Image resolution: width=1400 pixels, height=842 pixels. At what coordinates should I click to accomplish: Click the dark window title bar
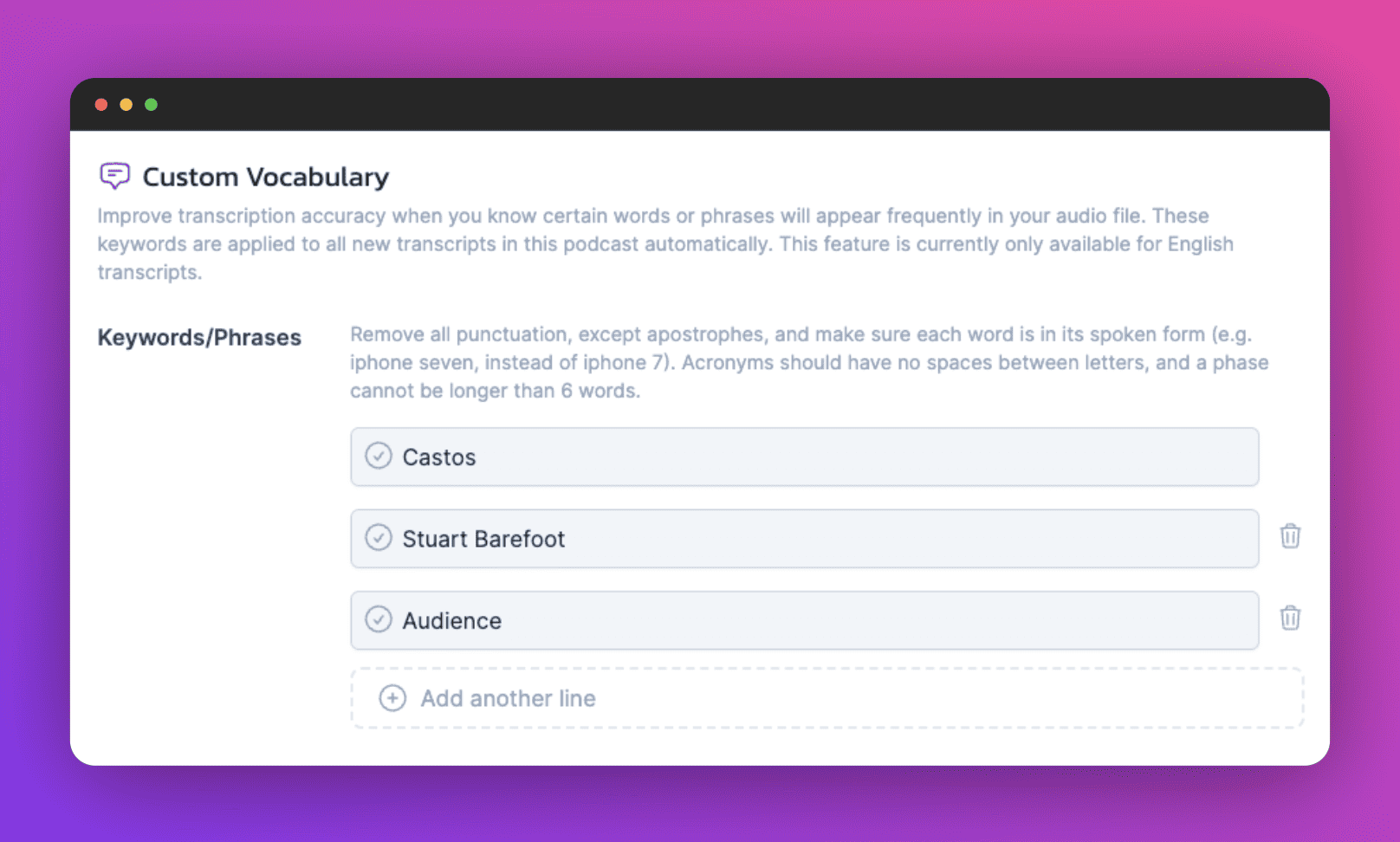click(700, 105)
